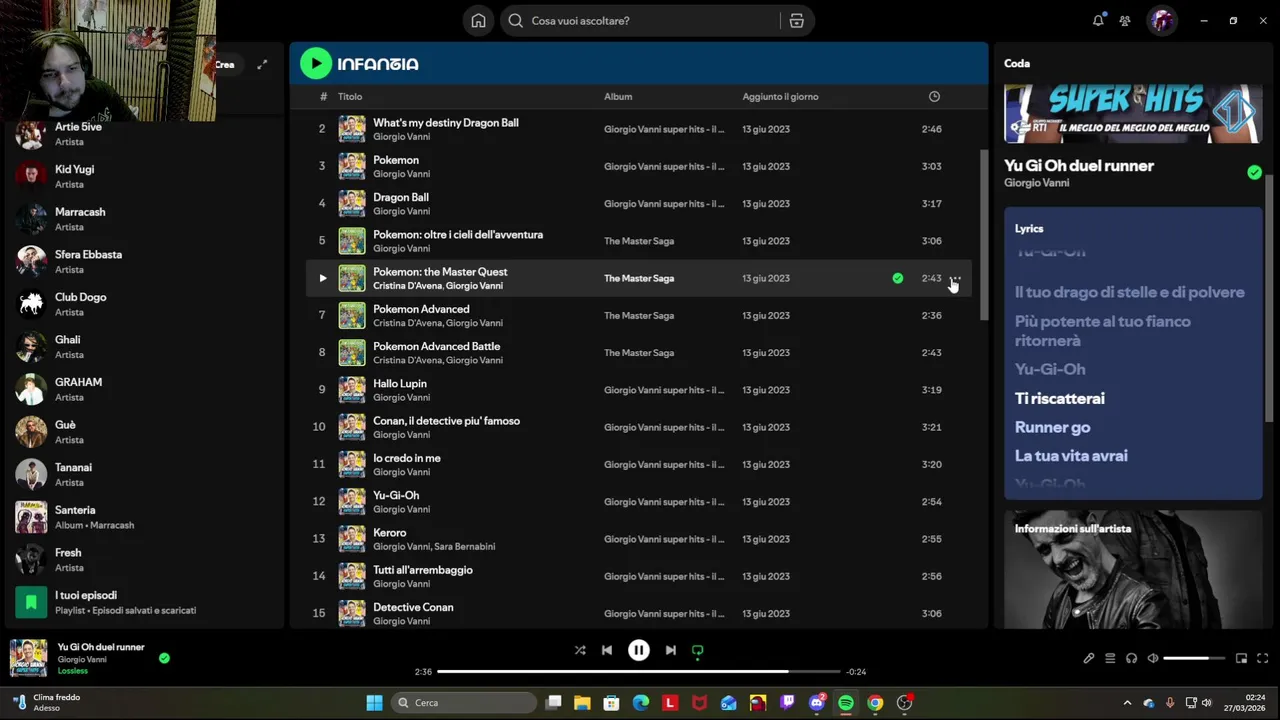Mute volume speaker icon
1280x720 pixels.
coord(1153,658)
